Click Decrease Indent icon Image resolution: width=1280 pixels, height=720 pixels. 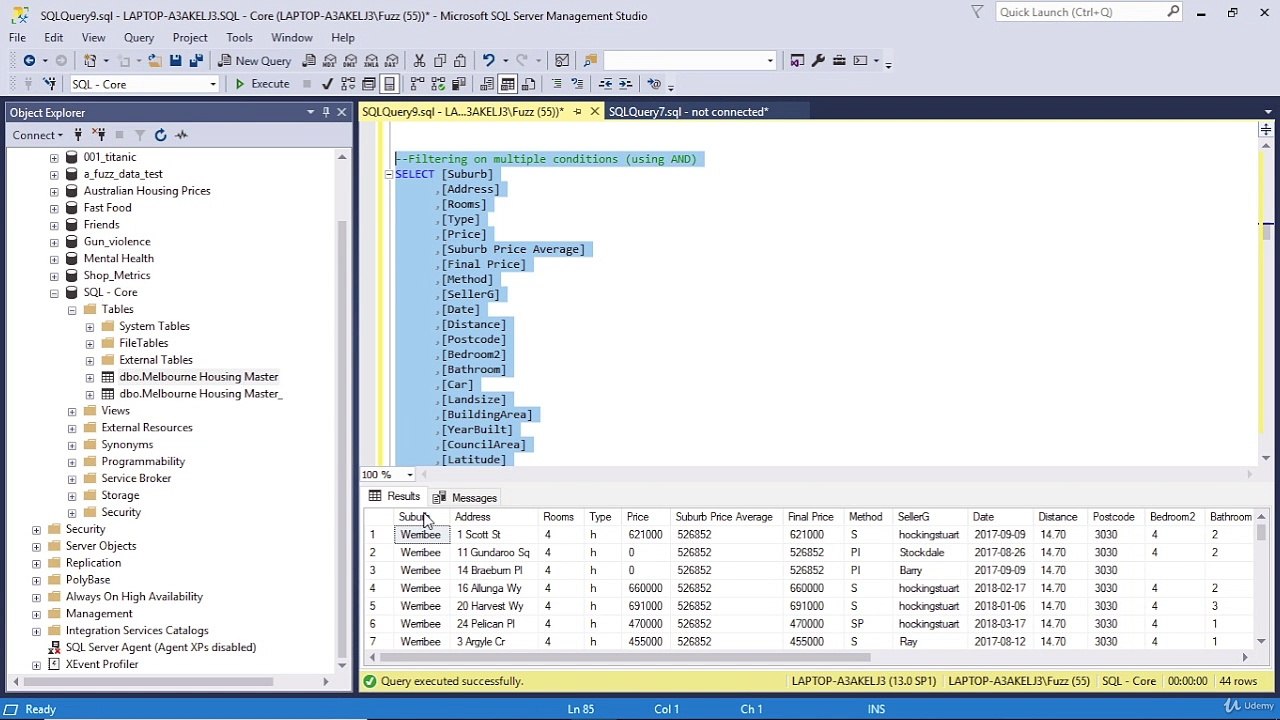pos(606,84)
